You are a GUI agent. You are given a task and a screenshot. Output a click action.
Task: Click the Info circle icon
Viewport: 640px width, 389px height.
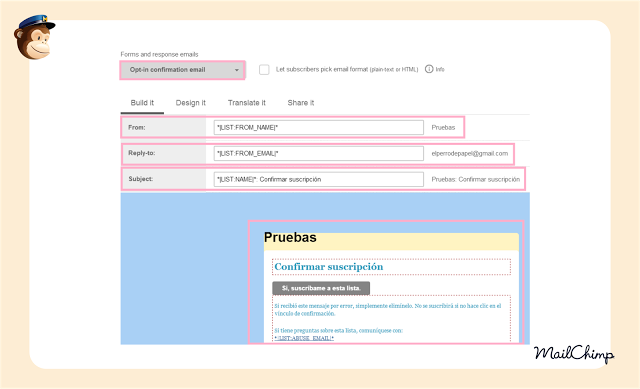tap(429, 69)
